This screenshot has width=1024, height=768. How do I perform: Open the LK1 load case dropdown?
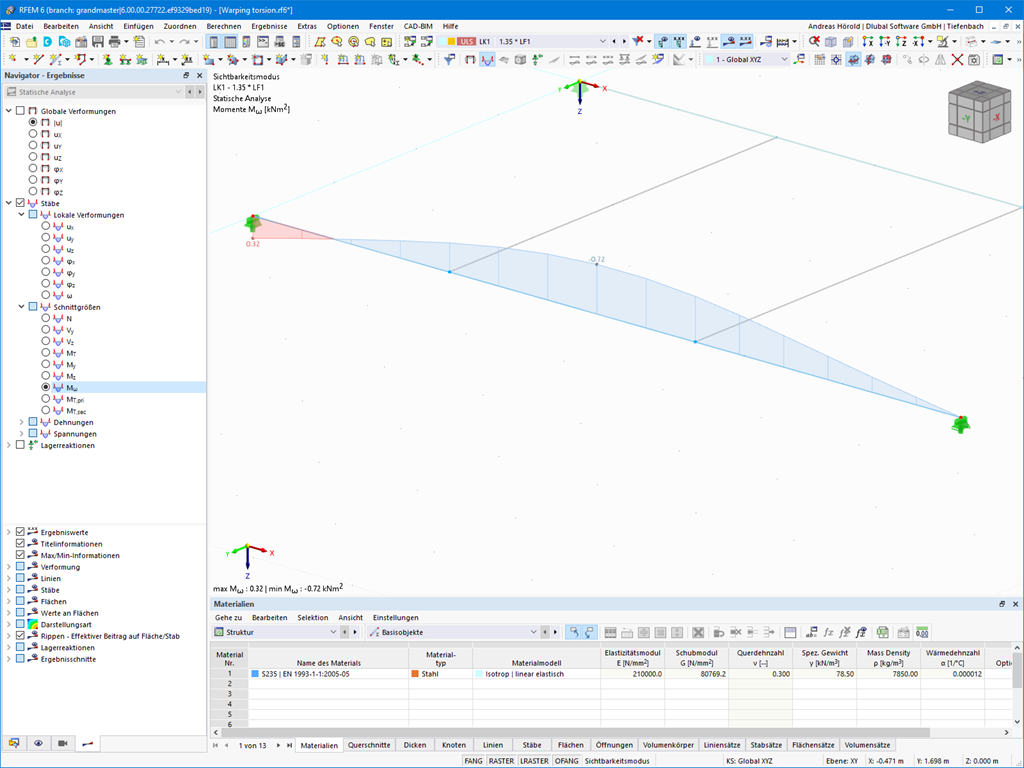[602, 42]
